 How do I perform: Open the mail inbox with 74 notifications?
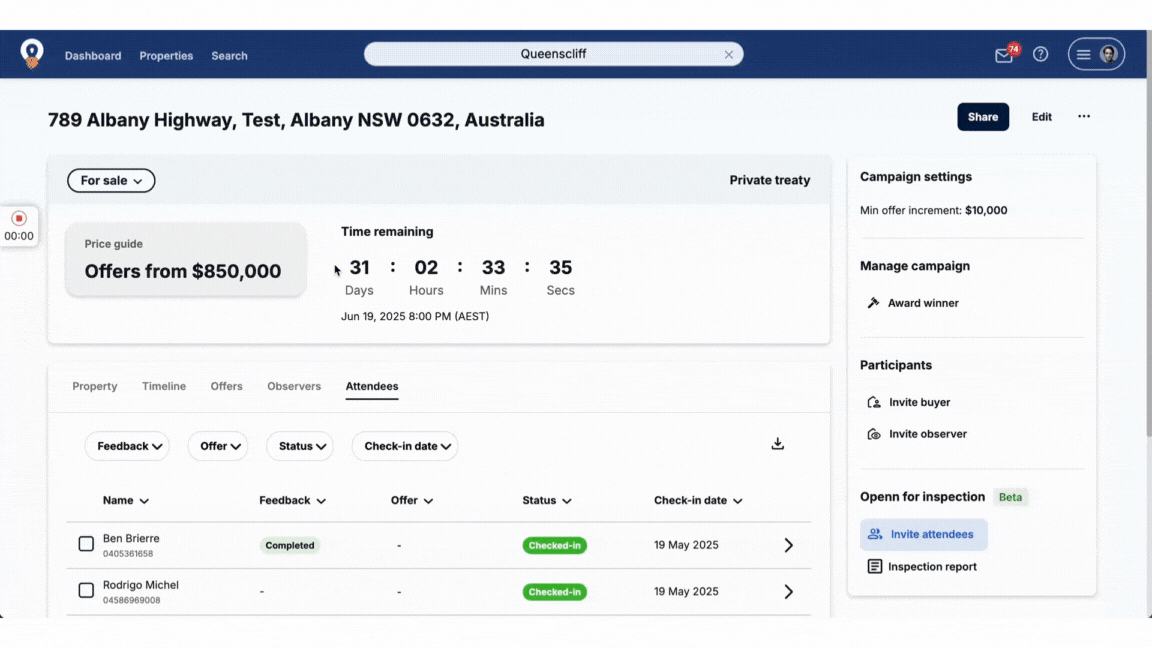coord(1004,56)
